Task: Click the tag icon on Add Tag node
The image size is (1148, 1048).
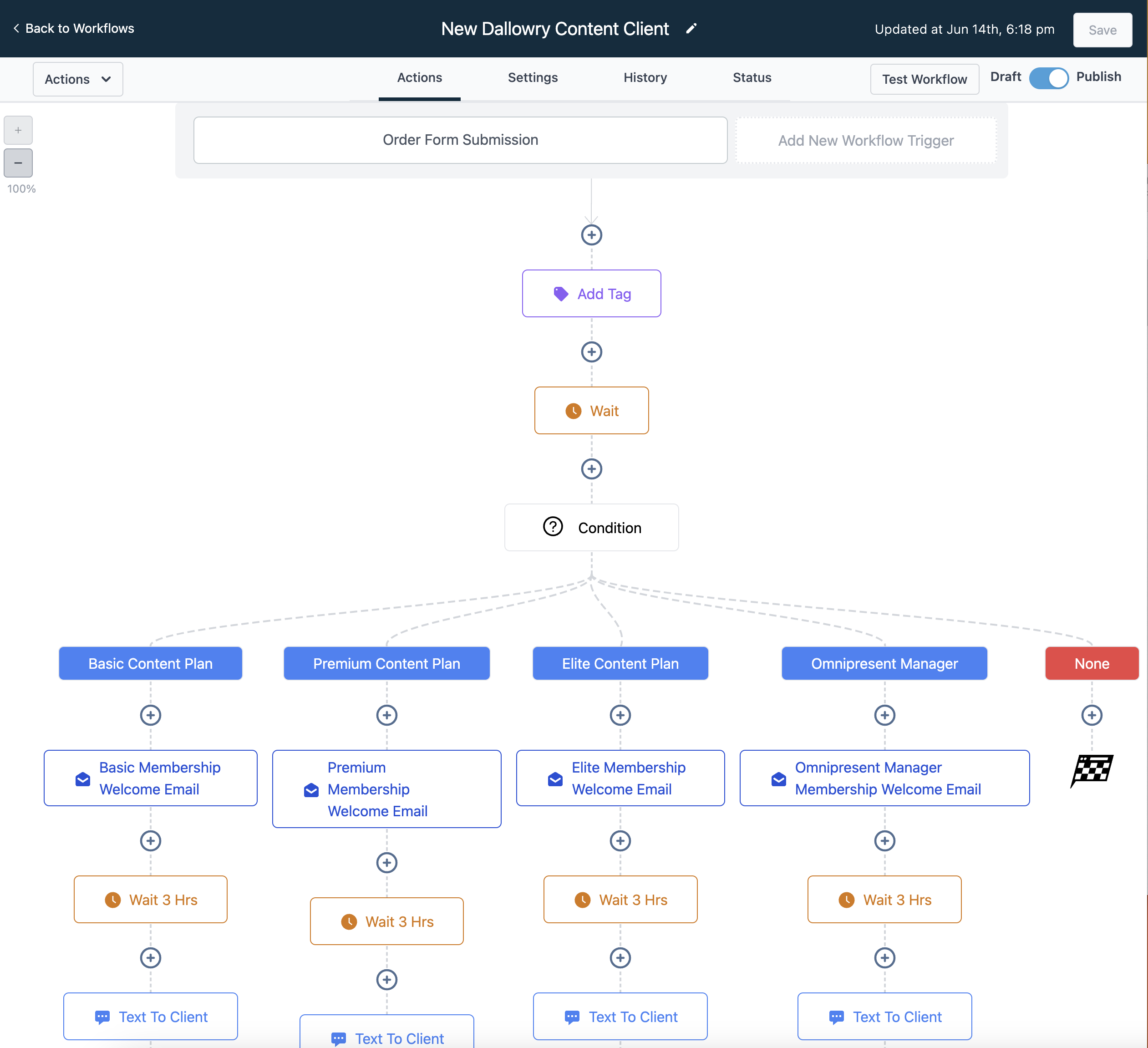Action: click(x=561, y=294)
